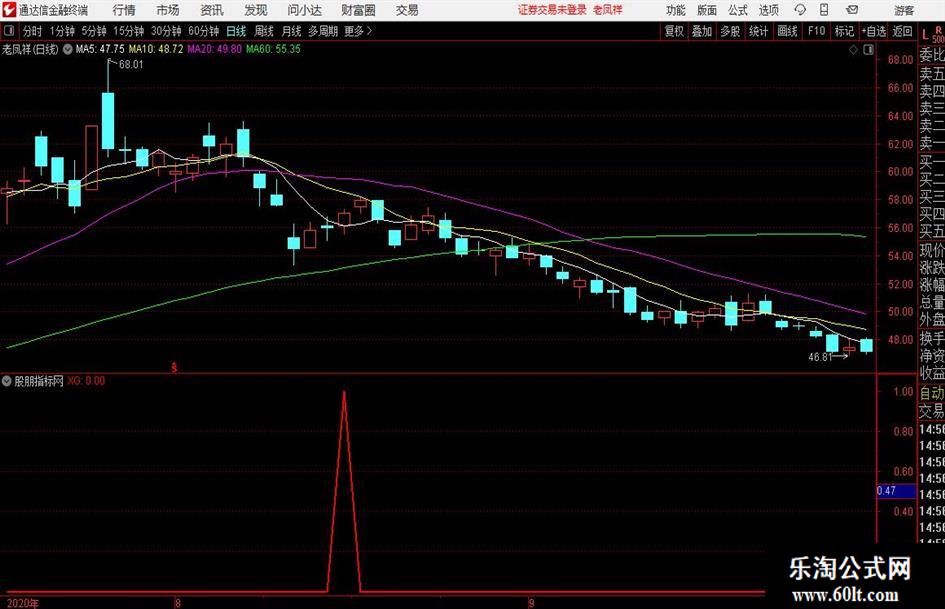945x609 pixels.
Task: Expand the 股朋指标网 indicator dropdown arrow
Action: click(7, 381)
